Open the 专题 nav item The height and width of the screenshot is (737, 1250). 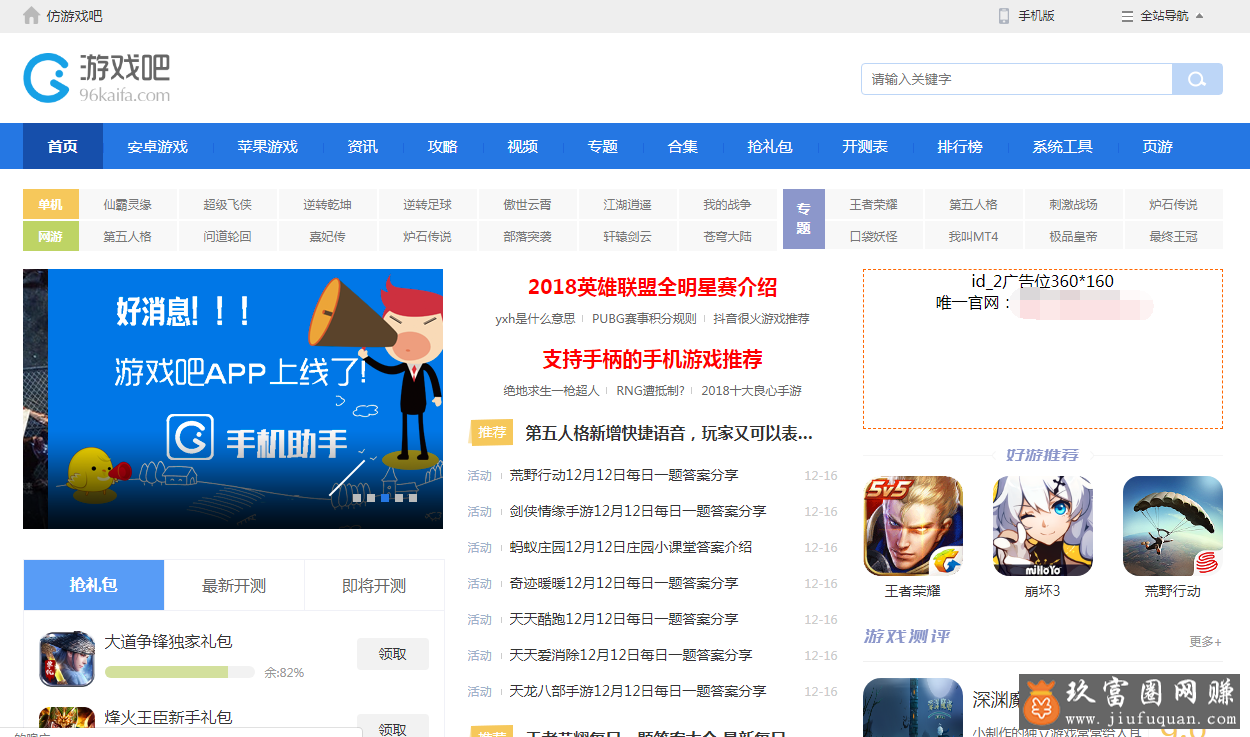click(603, 146)
